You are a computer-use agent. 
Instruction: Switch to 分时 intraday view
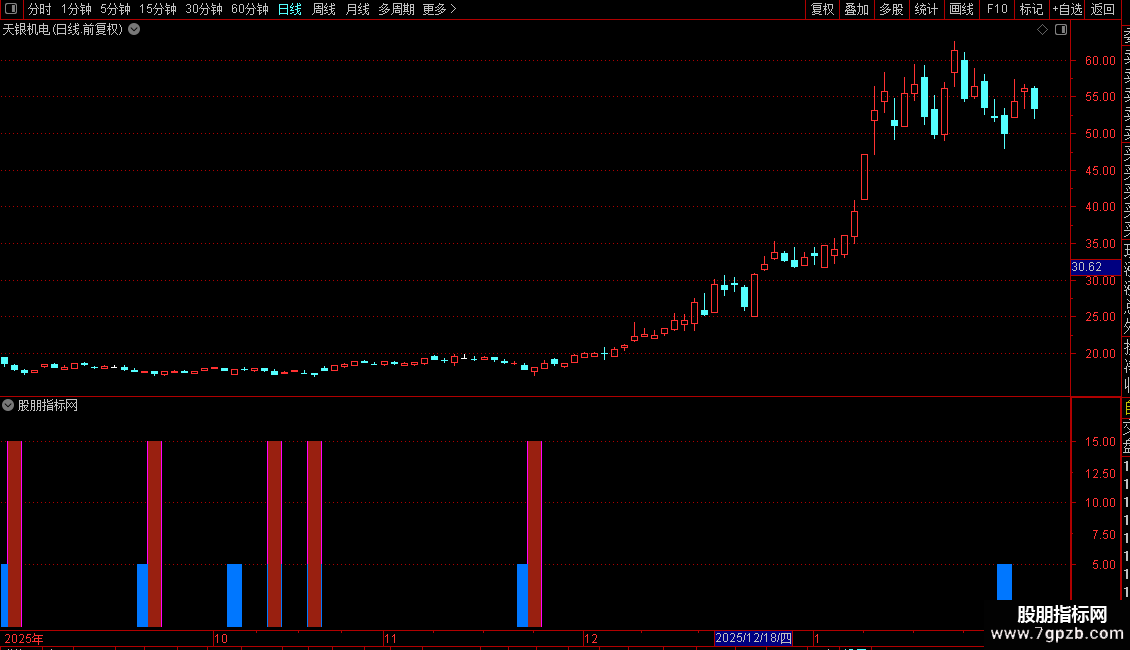40,9
